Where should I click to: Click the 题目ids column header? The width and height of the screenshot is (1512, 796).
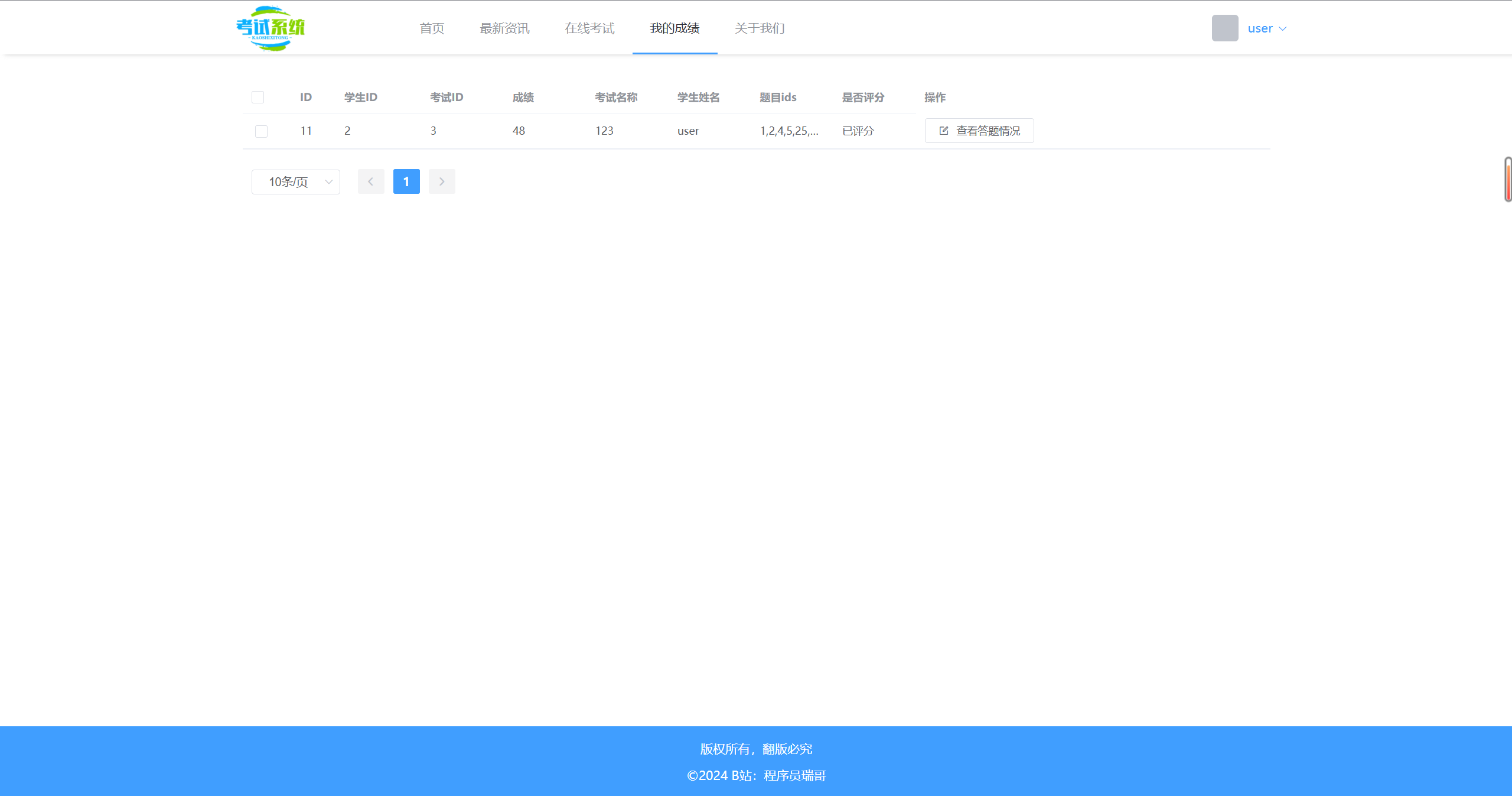tap(778, 98)
